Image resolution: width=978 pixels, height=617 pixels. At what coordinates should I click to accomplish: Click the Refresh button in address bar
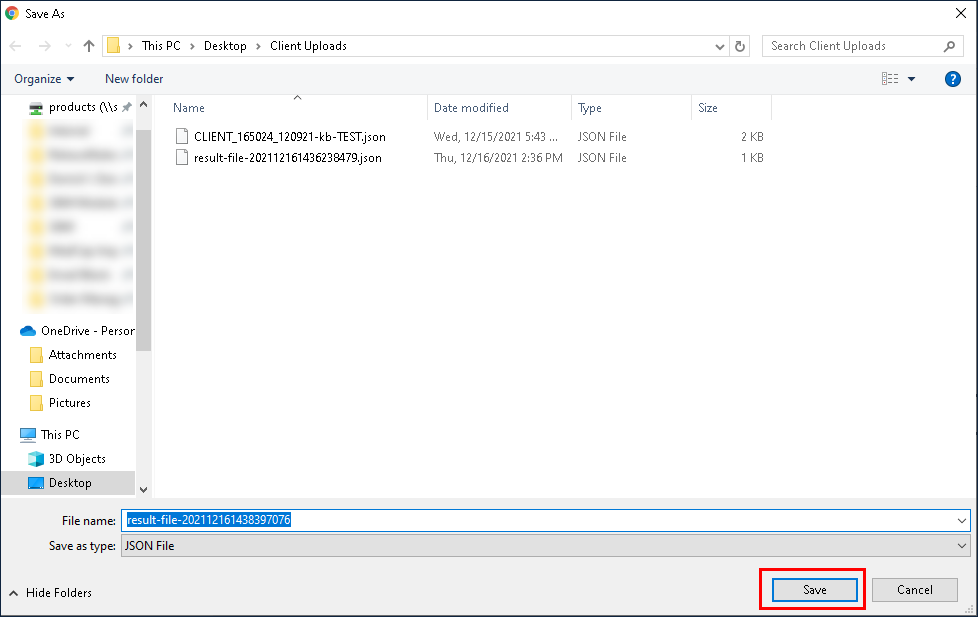740,46
